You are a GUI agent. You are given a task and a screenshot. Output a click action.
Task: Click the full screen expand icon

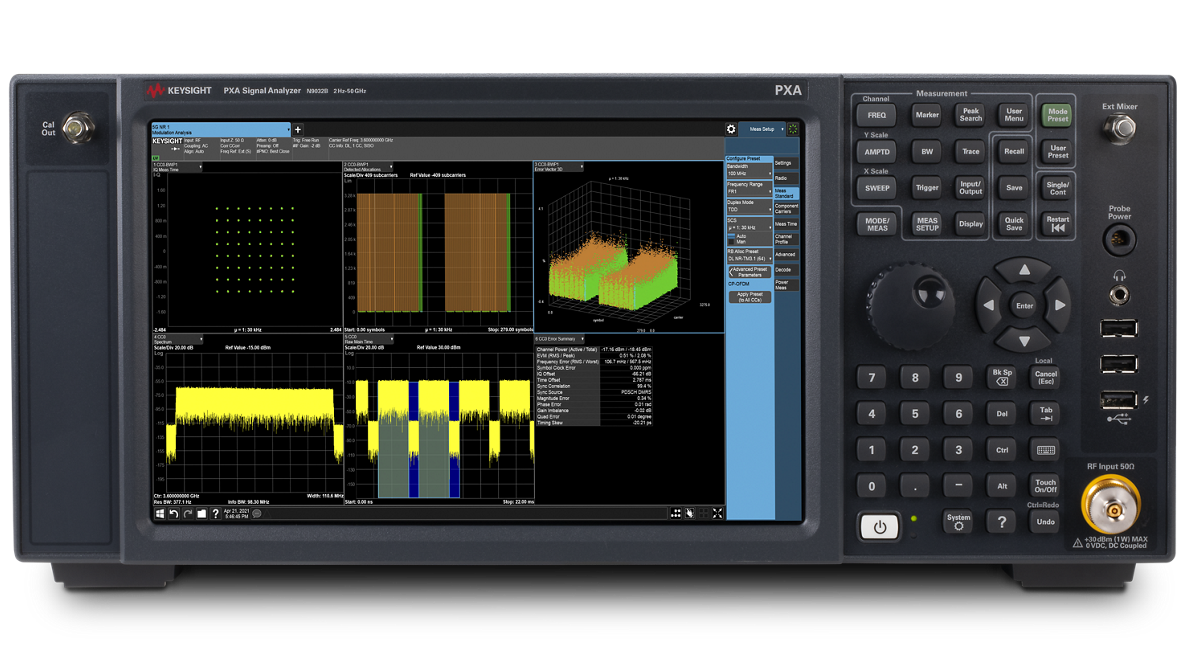point(717,513)
